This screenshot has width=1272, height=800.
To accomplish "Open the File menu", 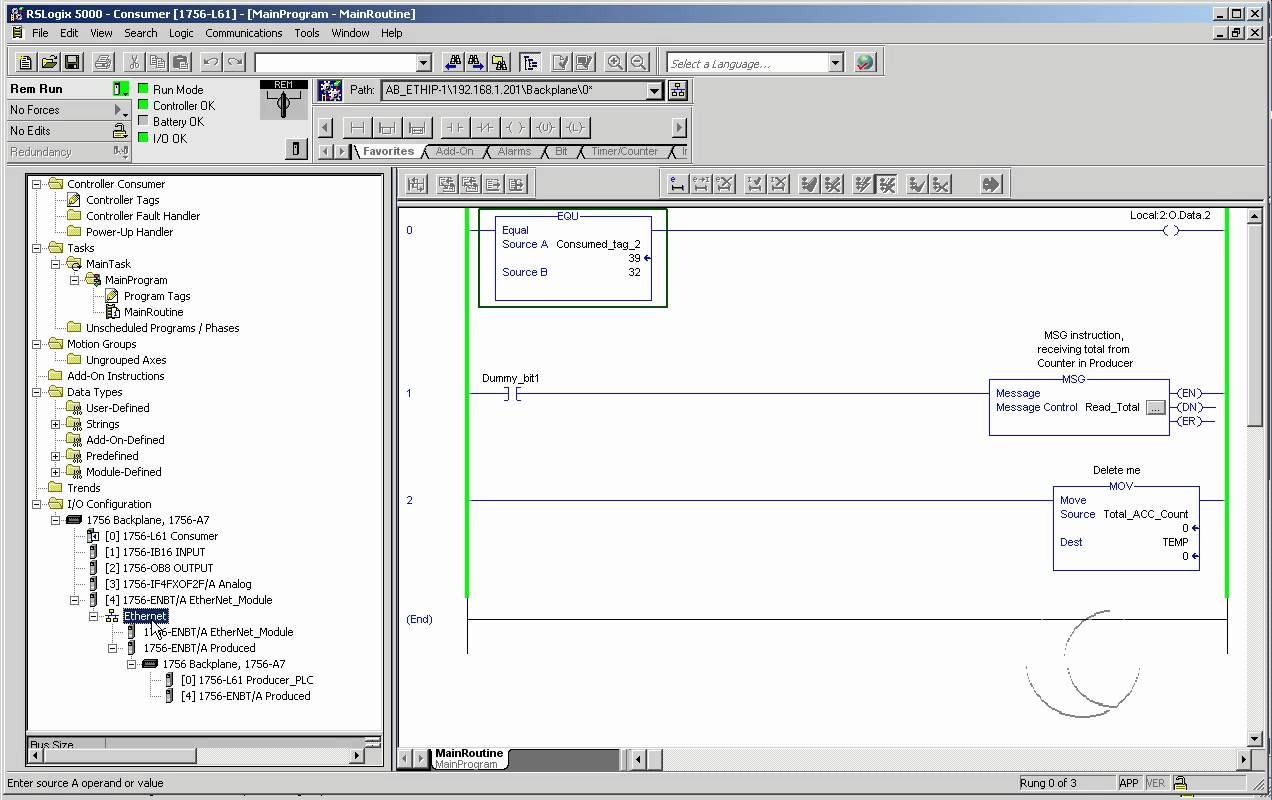I will [x=40, y=33].
